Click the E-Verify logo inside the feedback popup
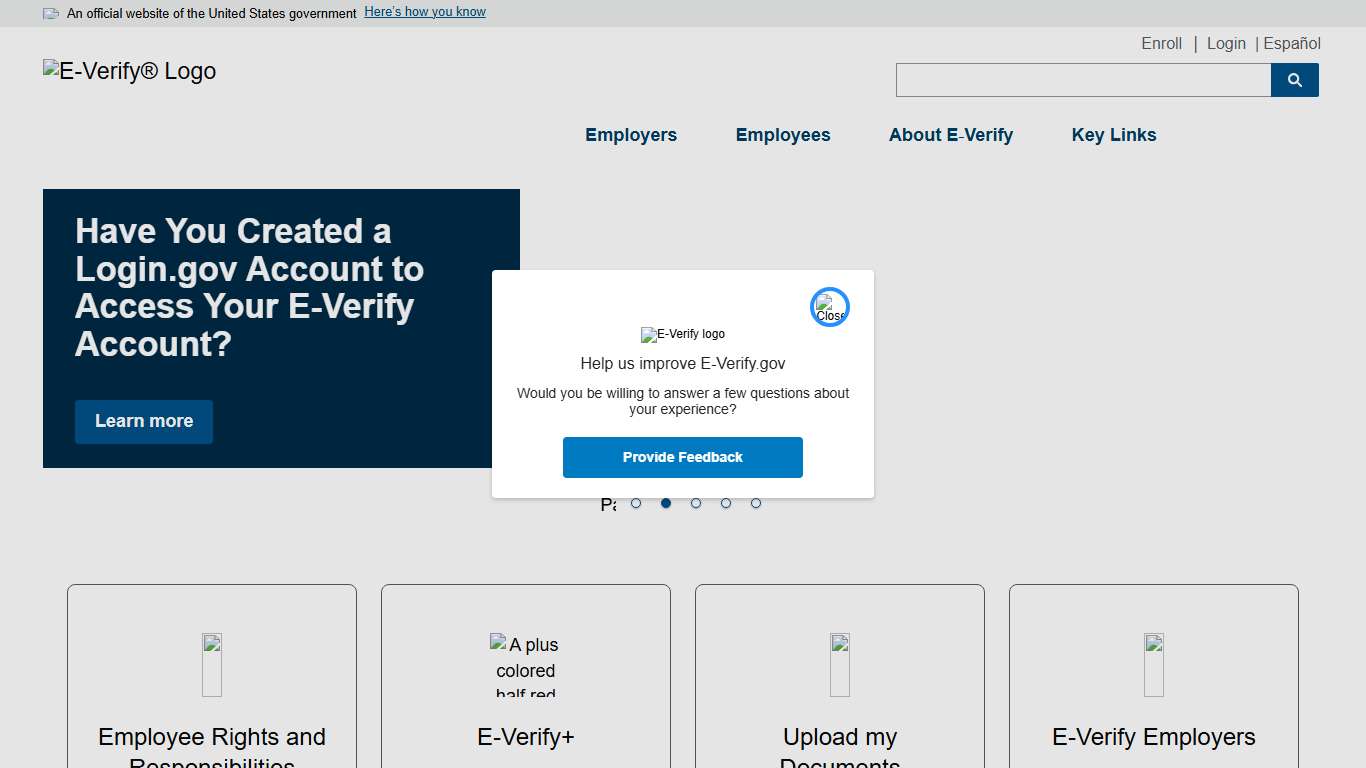The width and height of the screenshot is (1366, 768). [683, 334]
